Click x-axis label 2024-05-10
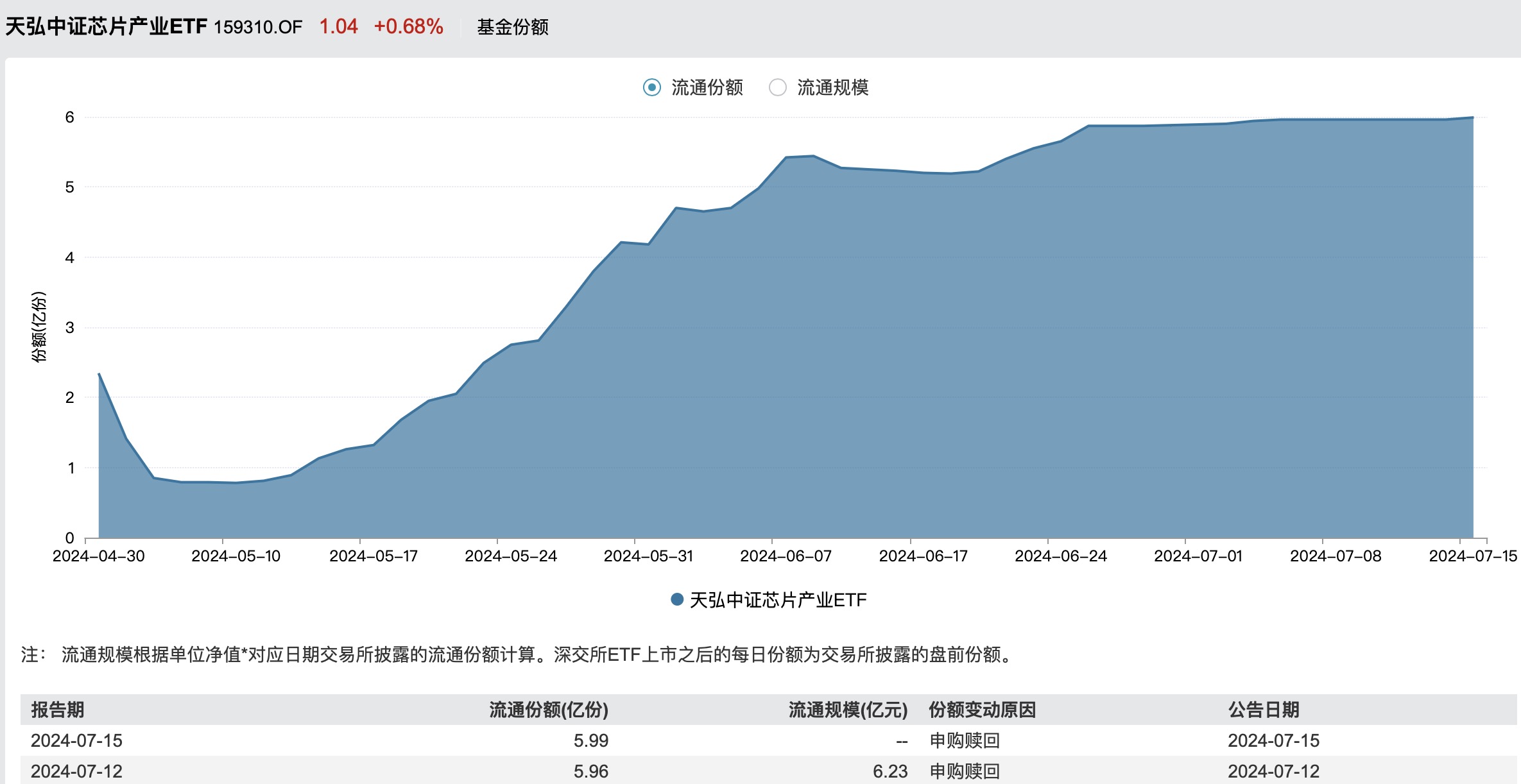Image resolution: width=1521 pixels, height=784 pixels. [236, 556]
